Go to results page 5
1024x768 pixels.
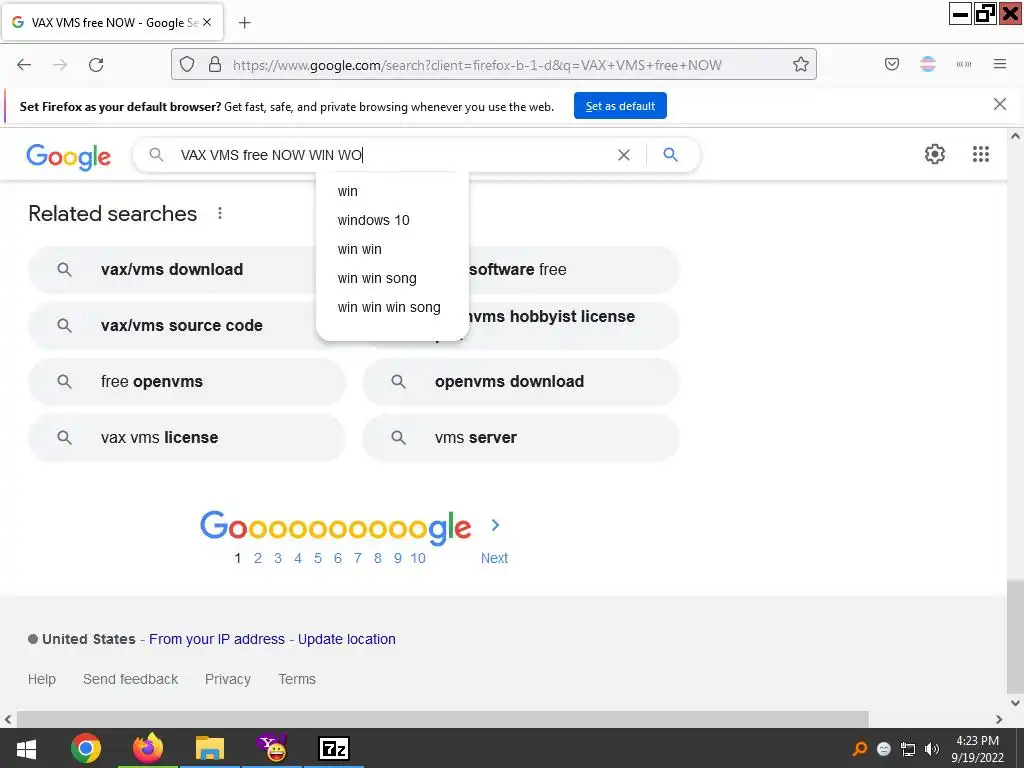317,558
